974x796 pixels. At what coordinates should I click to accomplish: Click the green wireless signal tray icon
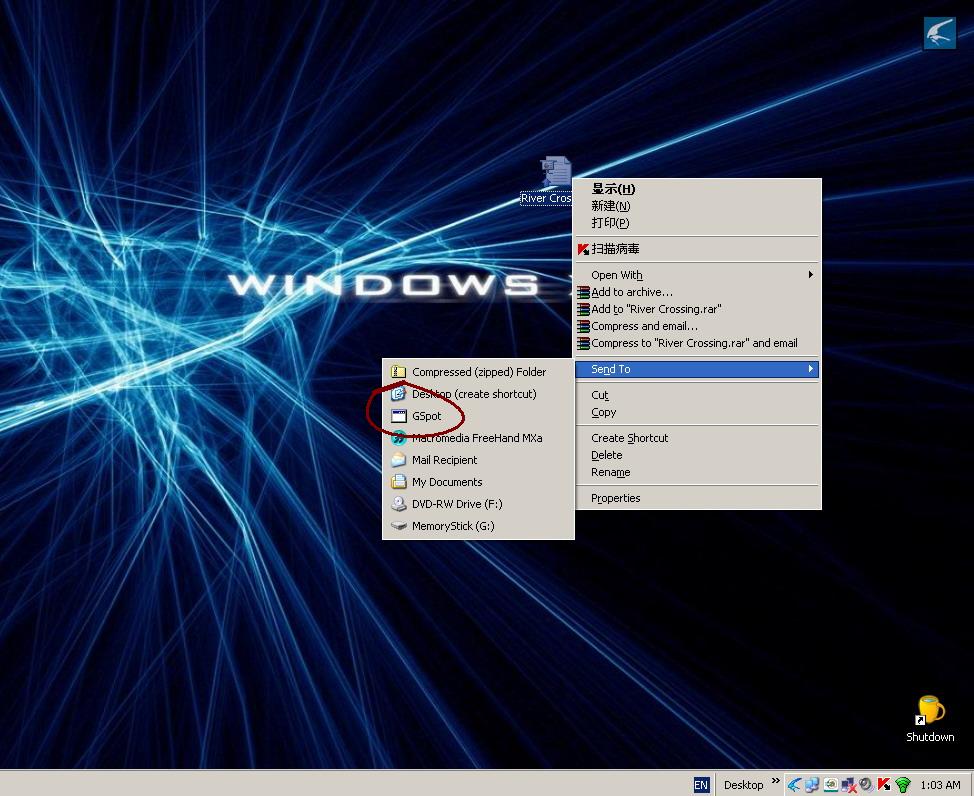[x=902, y=785]
